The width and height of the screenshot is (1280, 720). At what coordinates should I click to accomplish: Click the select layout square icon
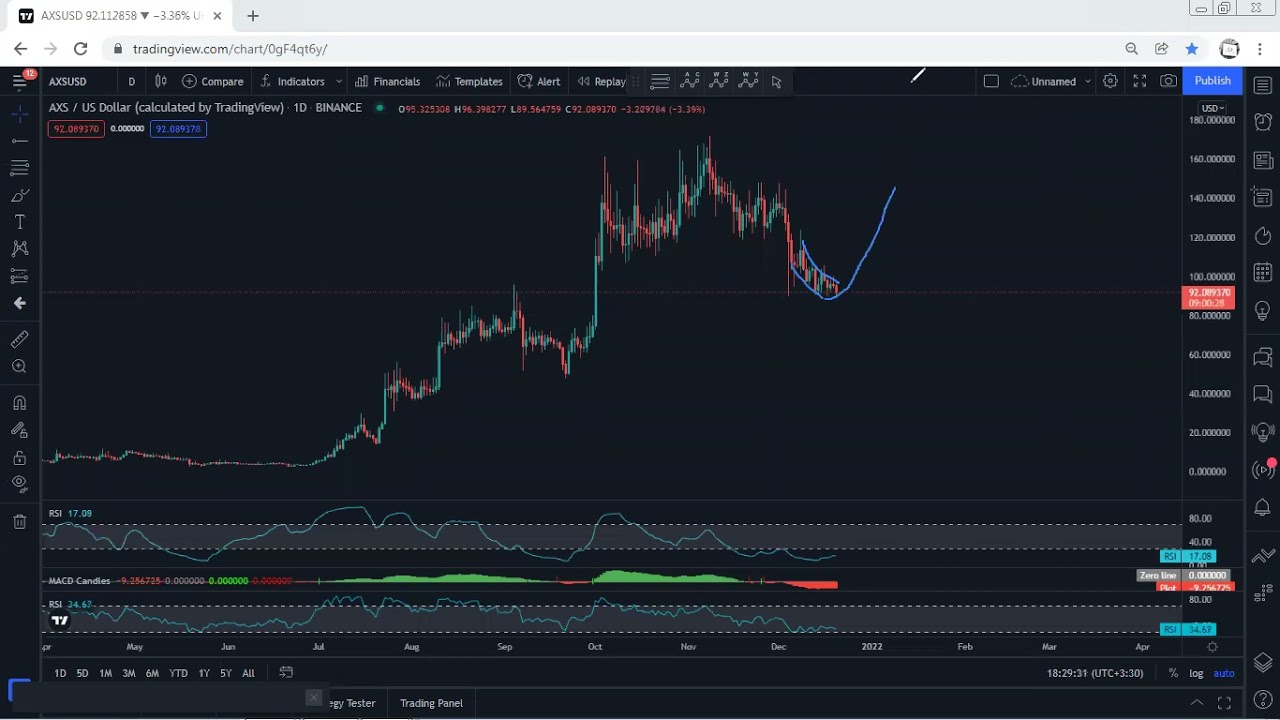tap(991, 81)
